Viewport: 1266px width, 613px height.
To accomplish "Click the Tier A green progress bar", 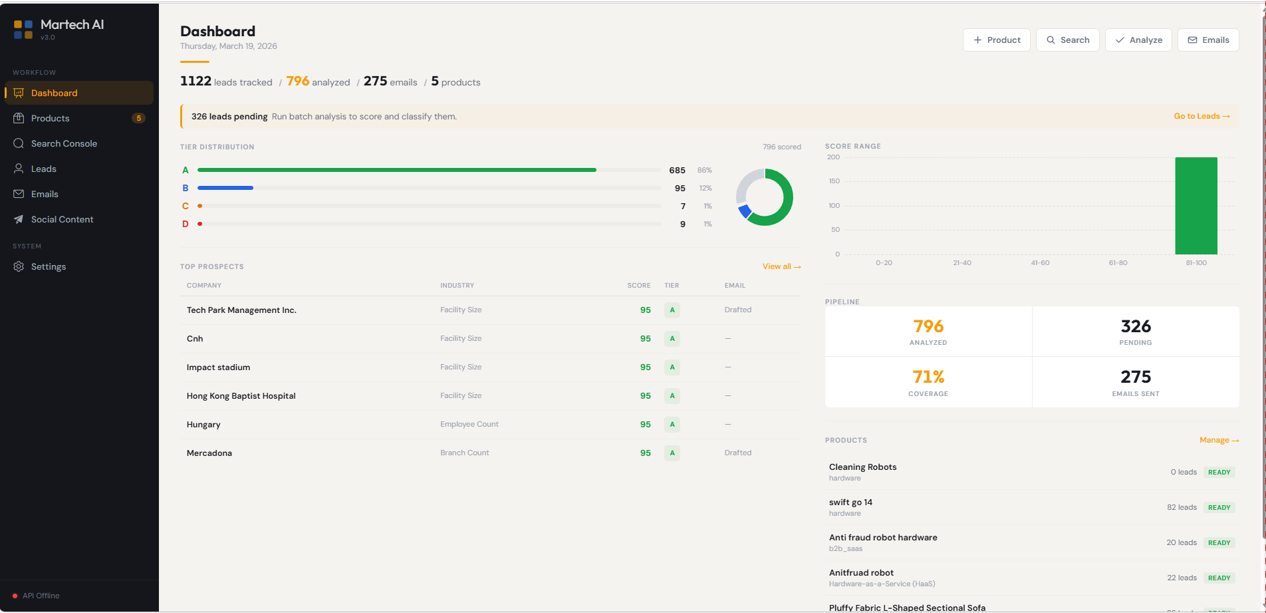I will click(397, 170).
